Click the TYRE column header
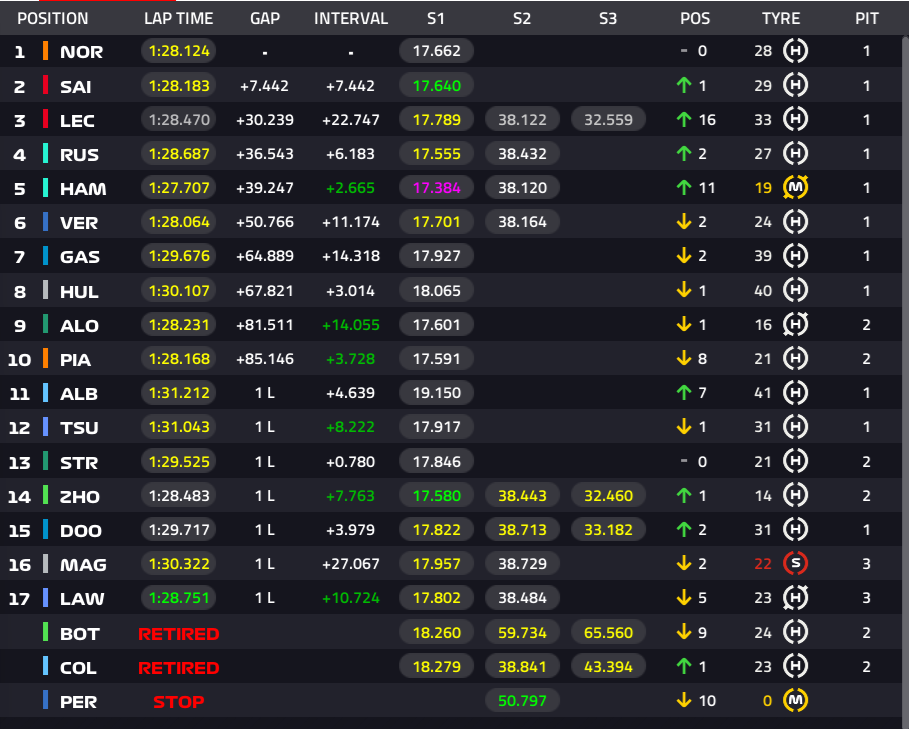909x729 pixels. [781, 19]
